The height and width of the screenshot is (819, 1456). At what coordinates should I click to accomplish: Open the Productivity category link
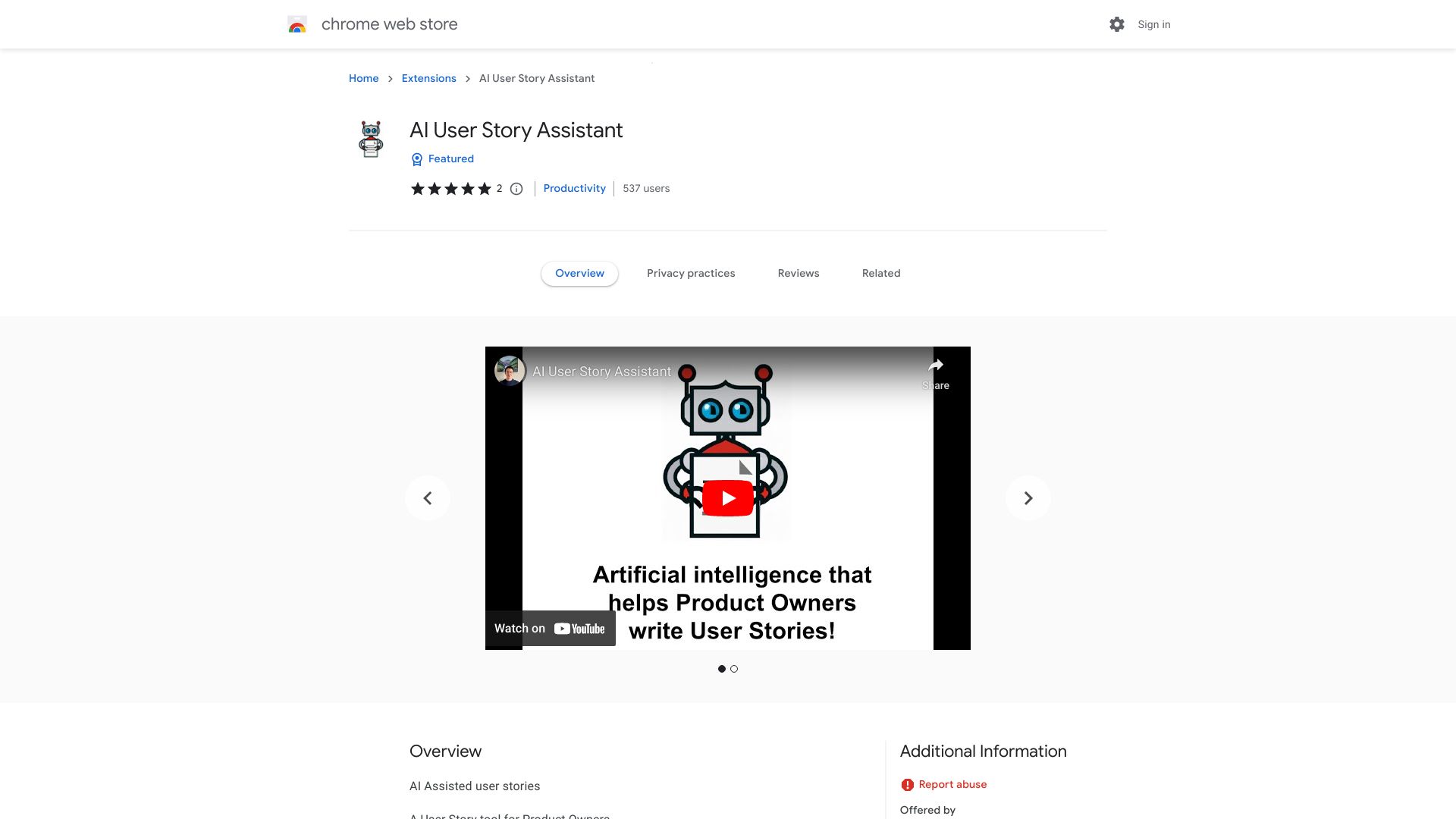click(574, 188)
